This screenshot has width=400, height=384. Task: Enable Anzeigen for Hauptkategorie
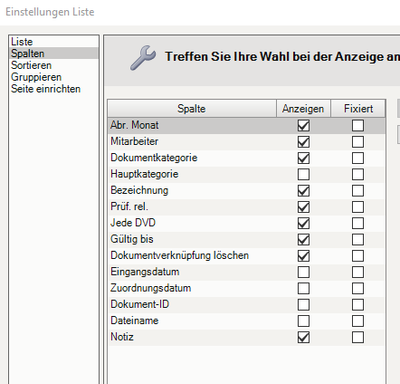[304, 174]
